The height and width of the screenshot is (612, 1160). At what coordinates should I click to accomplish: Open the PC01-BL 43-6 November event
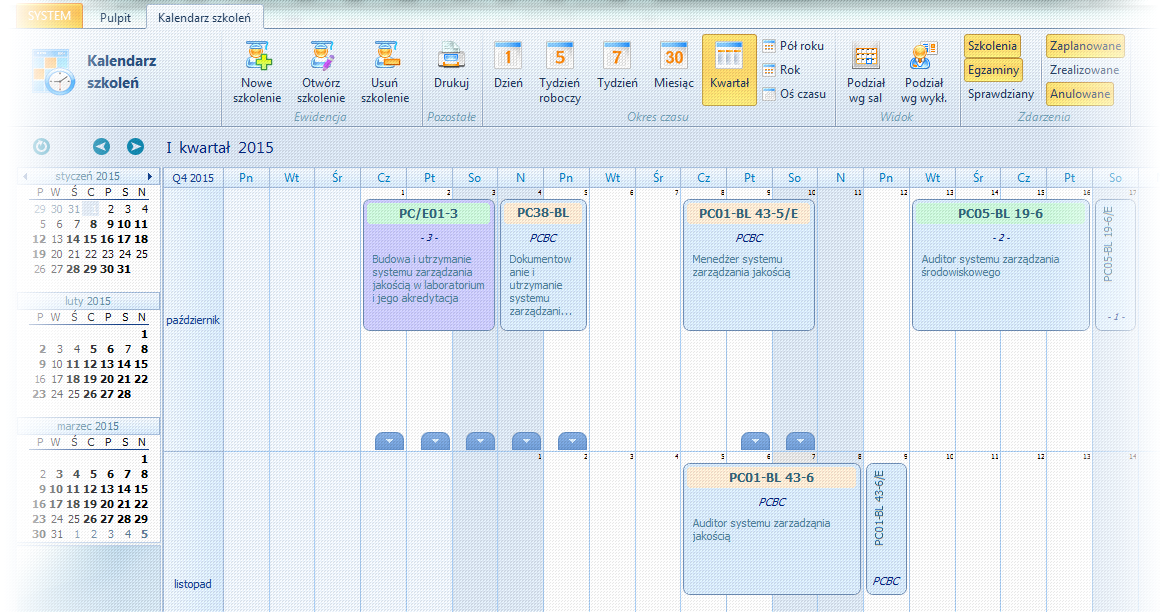pos(772,529)
